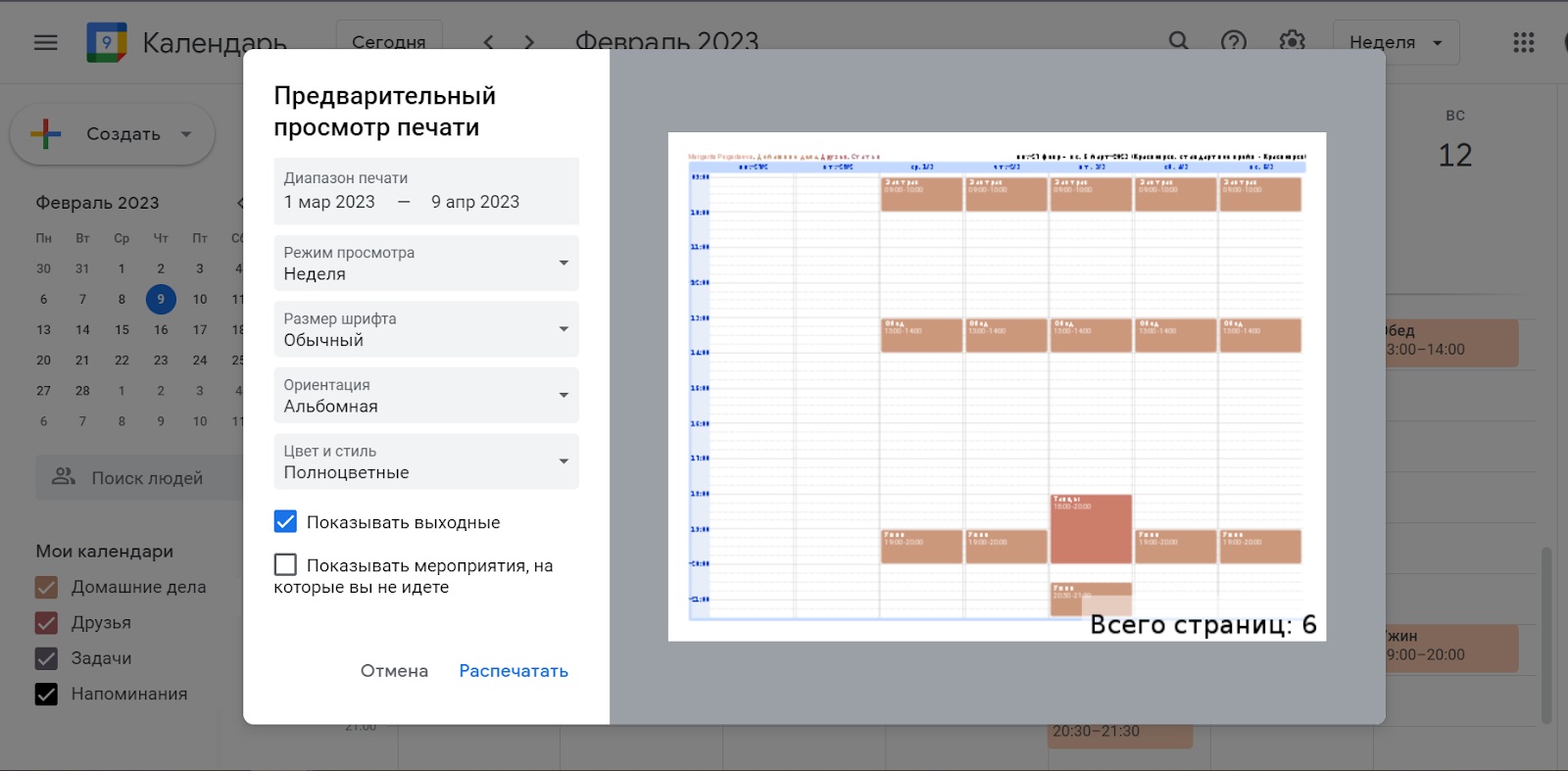Image resolution: width=1568 pixels, height=771 pixels.
Task: Select day 28 in the mini calendar
Action: [82, 391]
